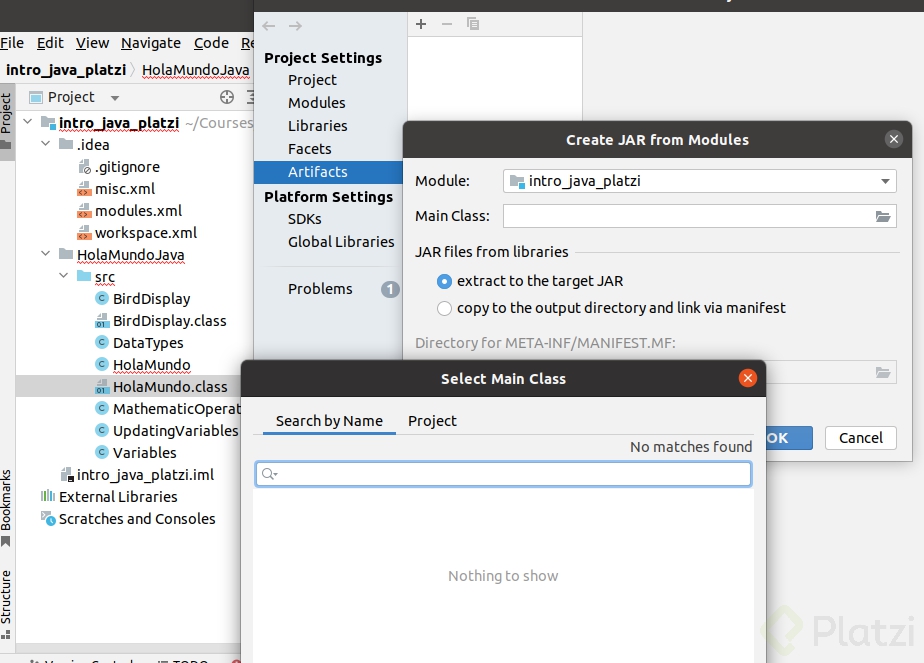The width and height of the screenshot is (924, 663).
Task: Open the Problems section
Action: click(320, 289)
